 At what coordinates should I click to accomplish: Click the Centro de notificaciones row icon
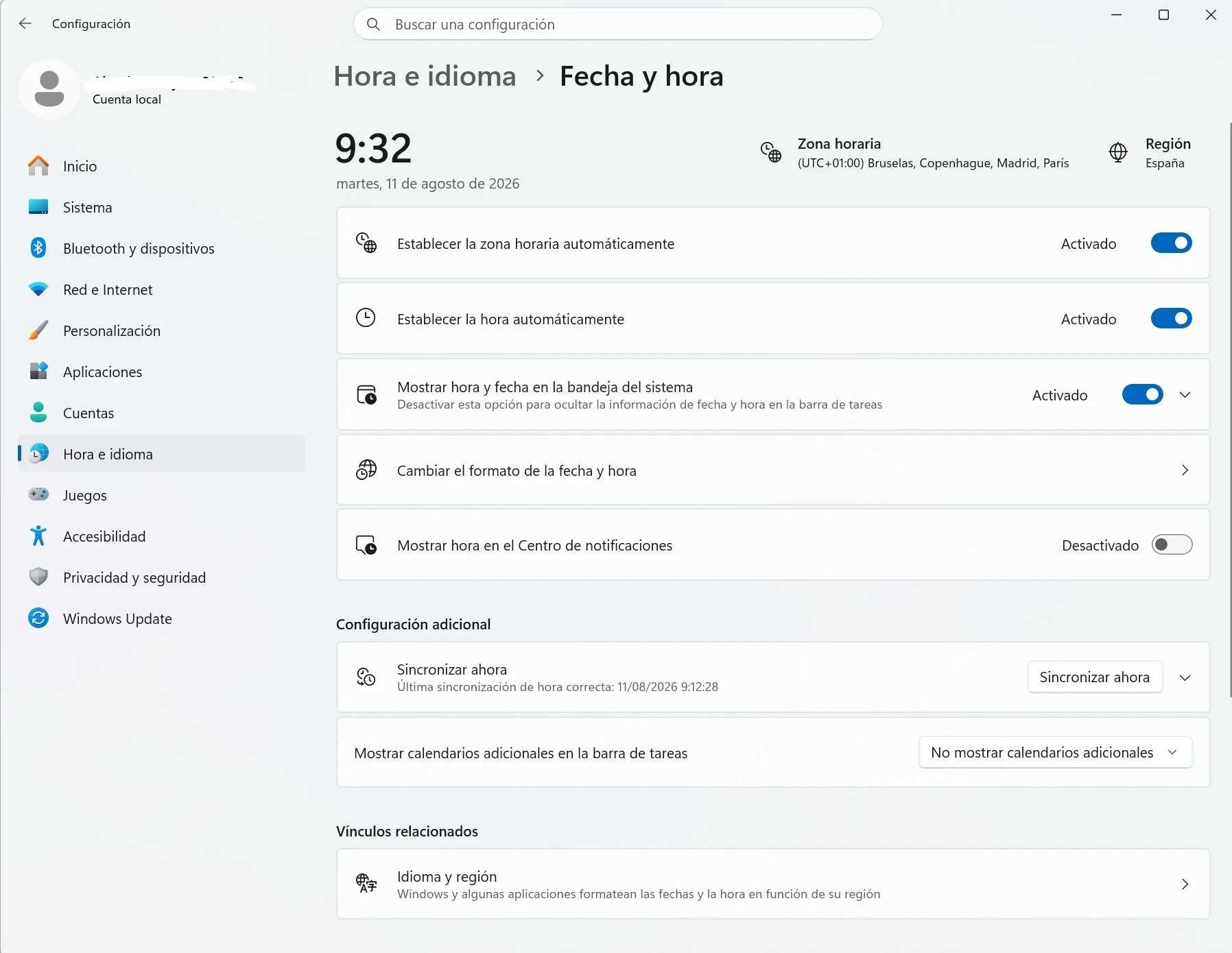(366, 545)
